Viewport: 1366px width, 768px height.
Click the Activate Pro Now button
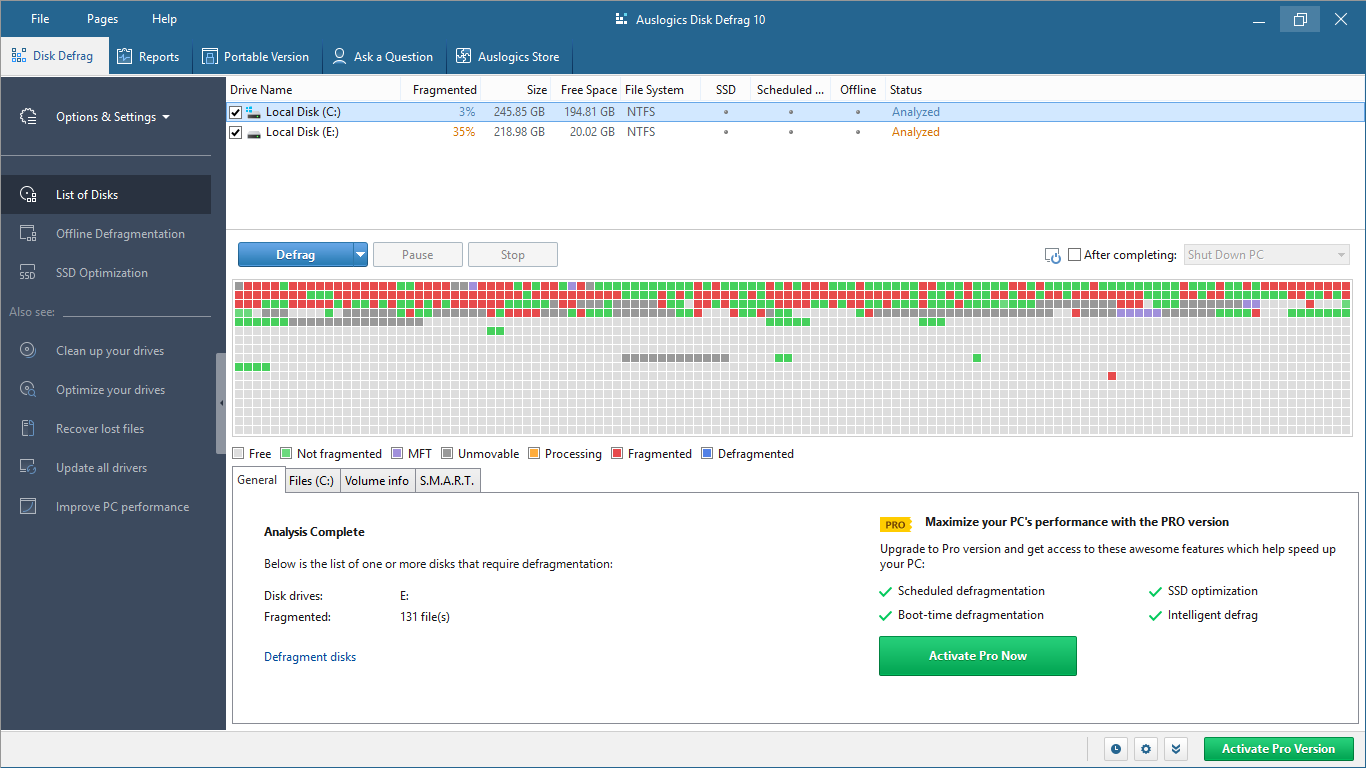978,656
